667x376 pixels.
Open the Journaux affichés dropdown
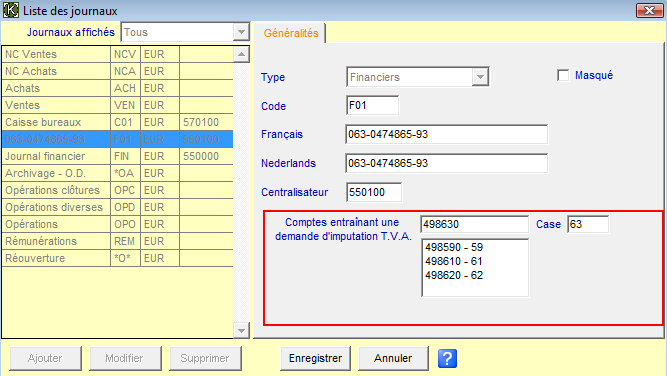(241, 32)
